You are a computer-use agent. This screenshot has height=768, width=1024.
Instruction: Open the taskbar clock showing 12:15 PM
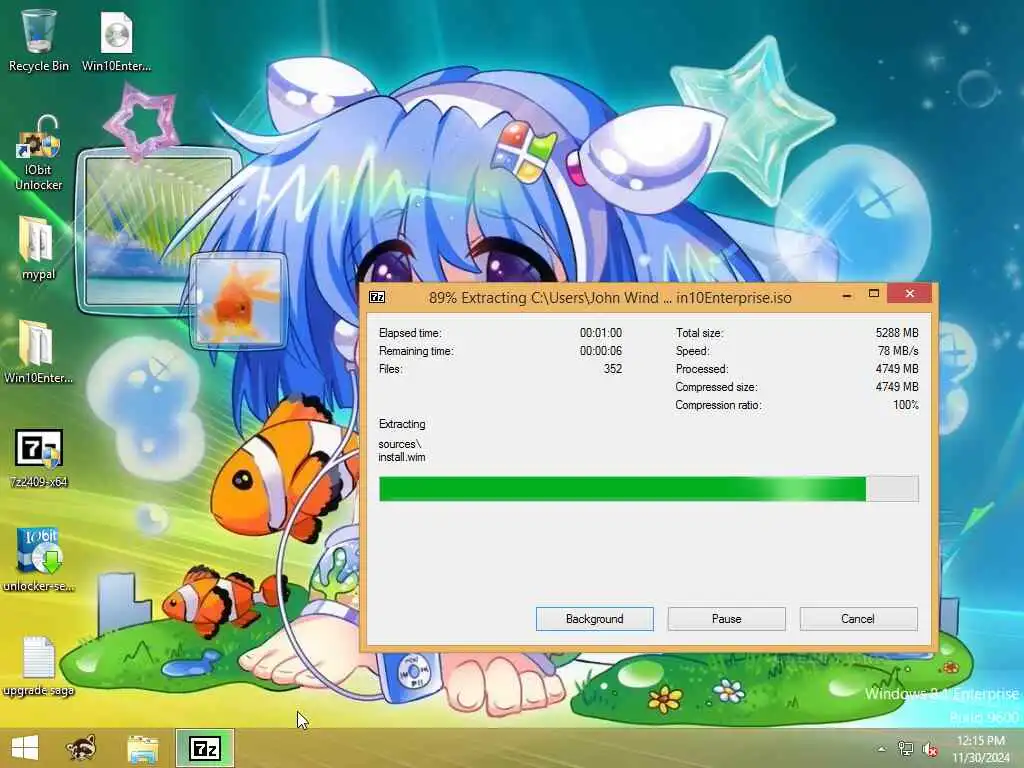tap(980, 749)
